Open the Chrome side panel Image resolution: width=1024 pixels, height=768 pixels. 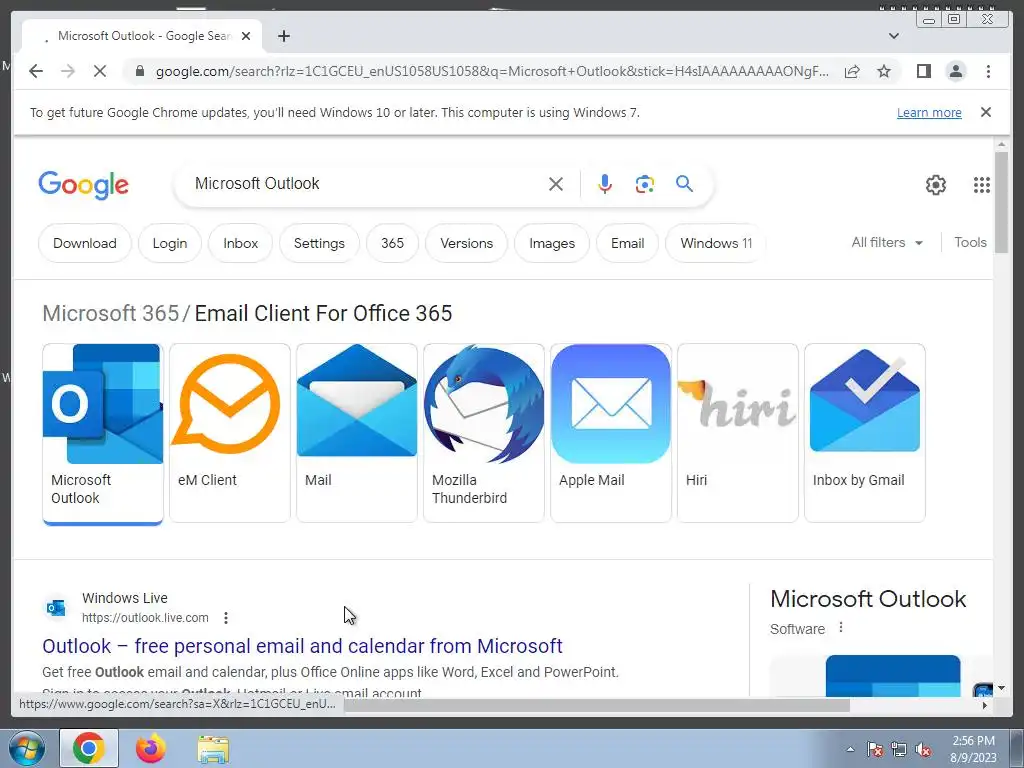click(923, 71)
